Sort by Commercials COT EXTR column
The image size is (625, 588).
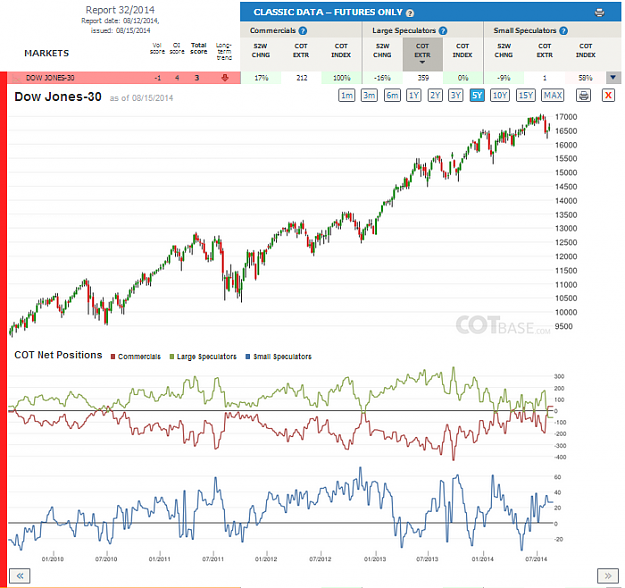click(301, 51)
